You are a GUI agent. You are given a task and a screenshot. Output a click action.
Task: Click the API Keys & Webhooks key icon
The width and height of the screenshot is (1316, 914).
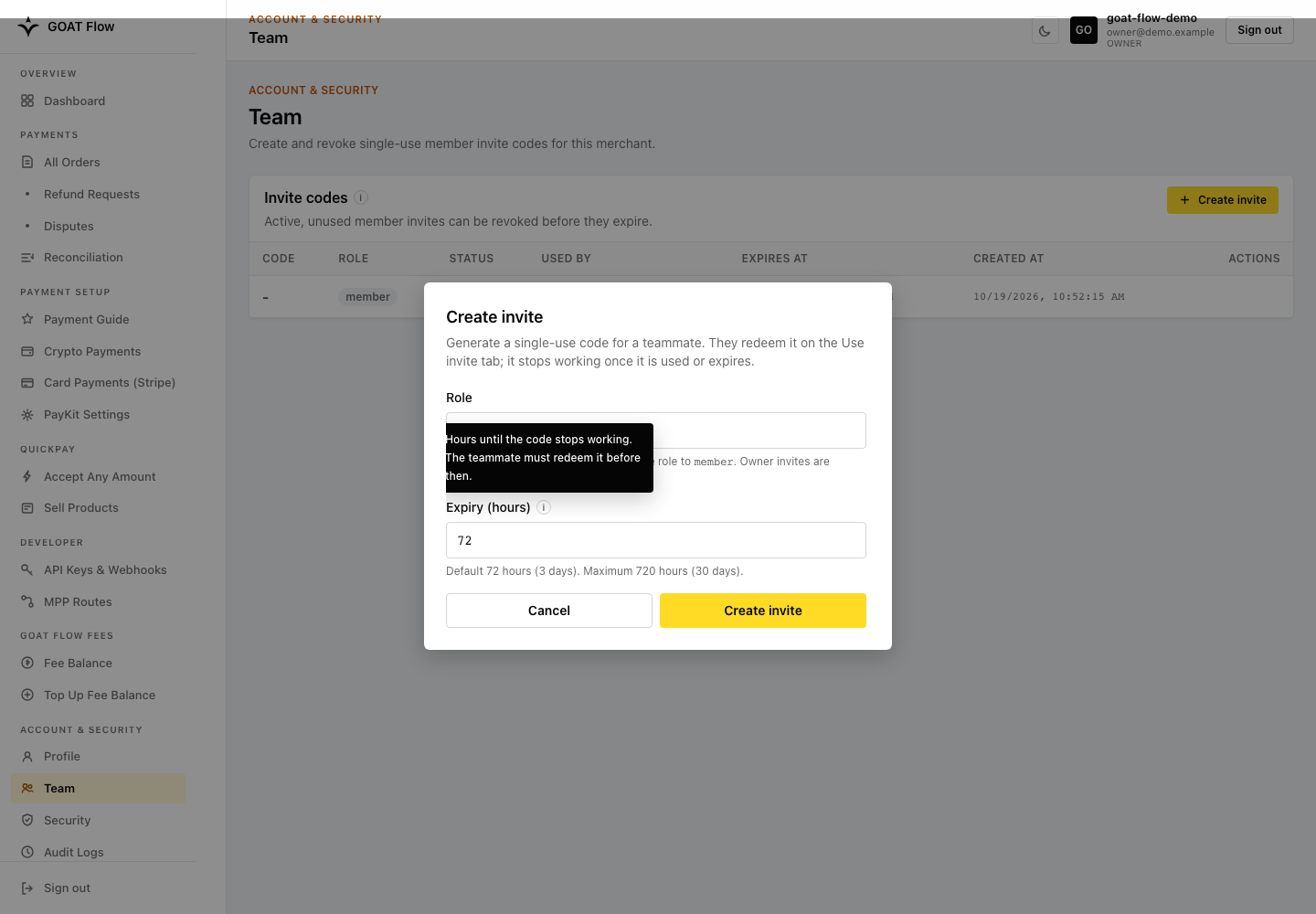tap(27, 570)
